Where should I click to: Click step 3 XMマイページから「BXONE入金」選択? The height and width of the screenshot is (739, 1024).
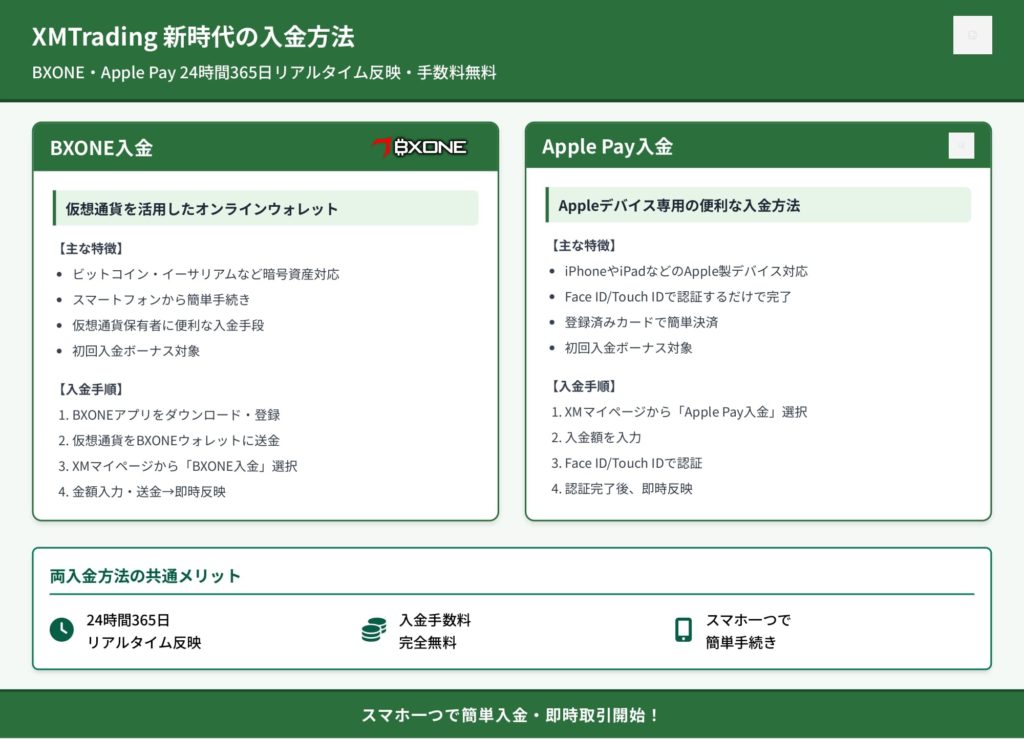coord(178,466)
